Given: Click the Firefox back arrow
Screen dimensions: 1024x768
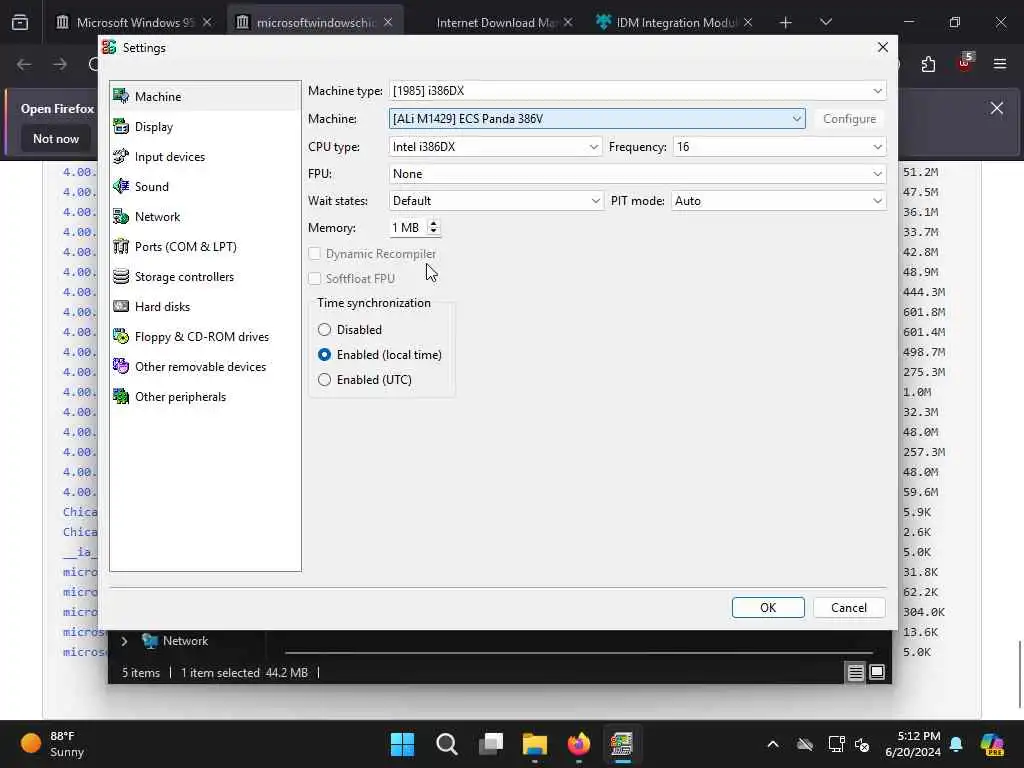Looking at the screenshot, I should point(24,64).
